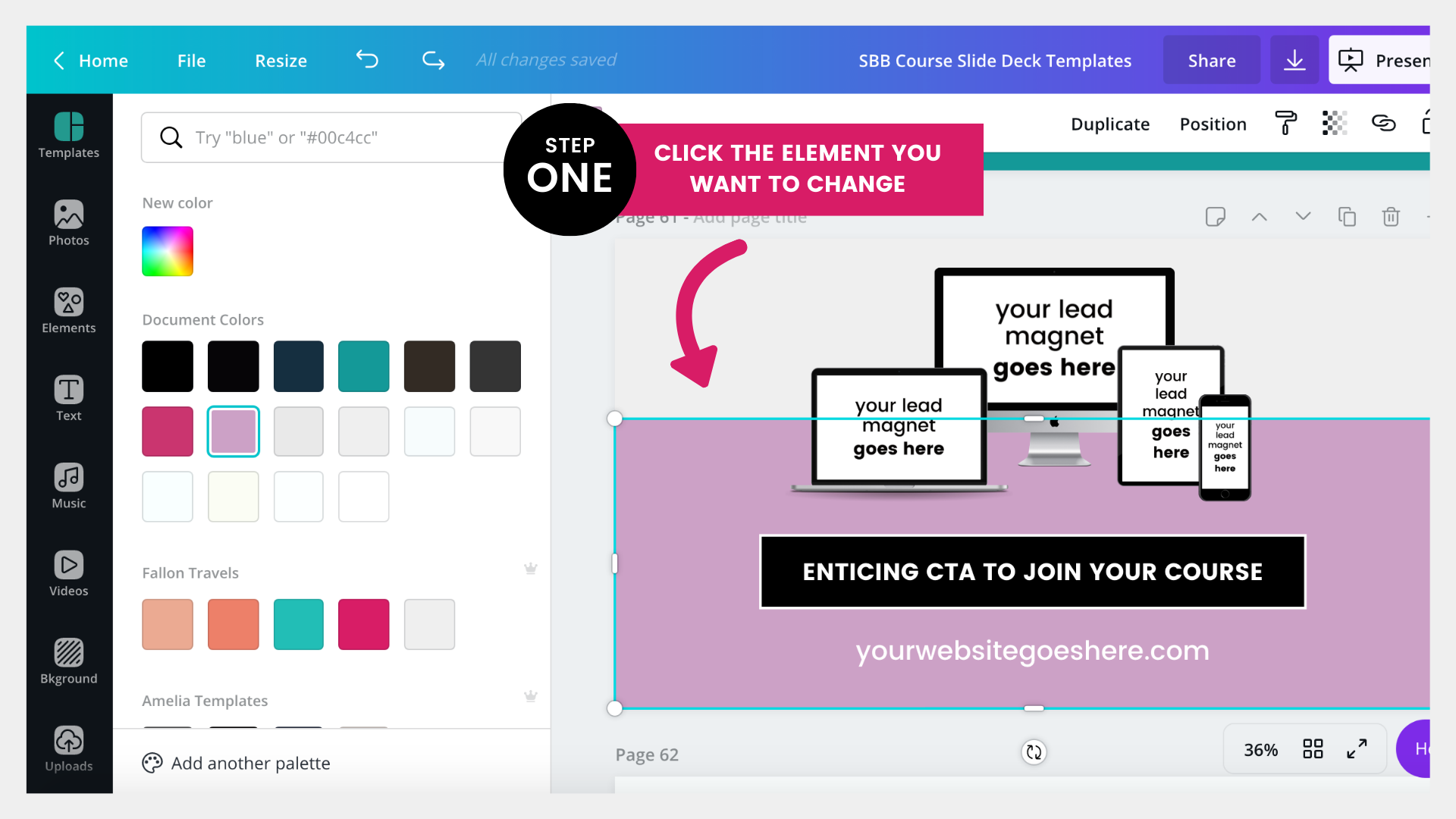1456x819 pixels.
Task: Click the Share button
Action: click(1211, 60)
